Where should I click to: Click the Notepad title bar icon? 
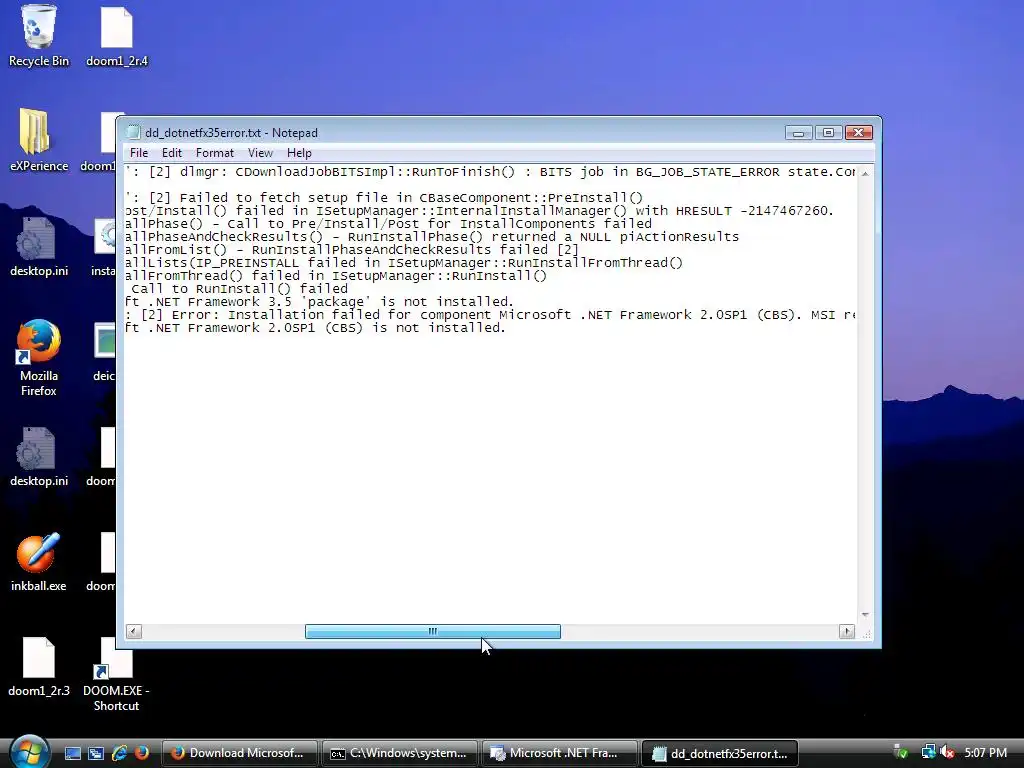(133, 133)
